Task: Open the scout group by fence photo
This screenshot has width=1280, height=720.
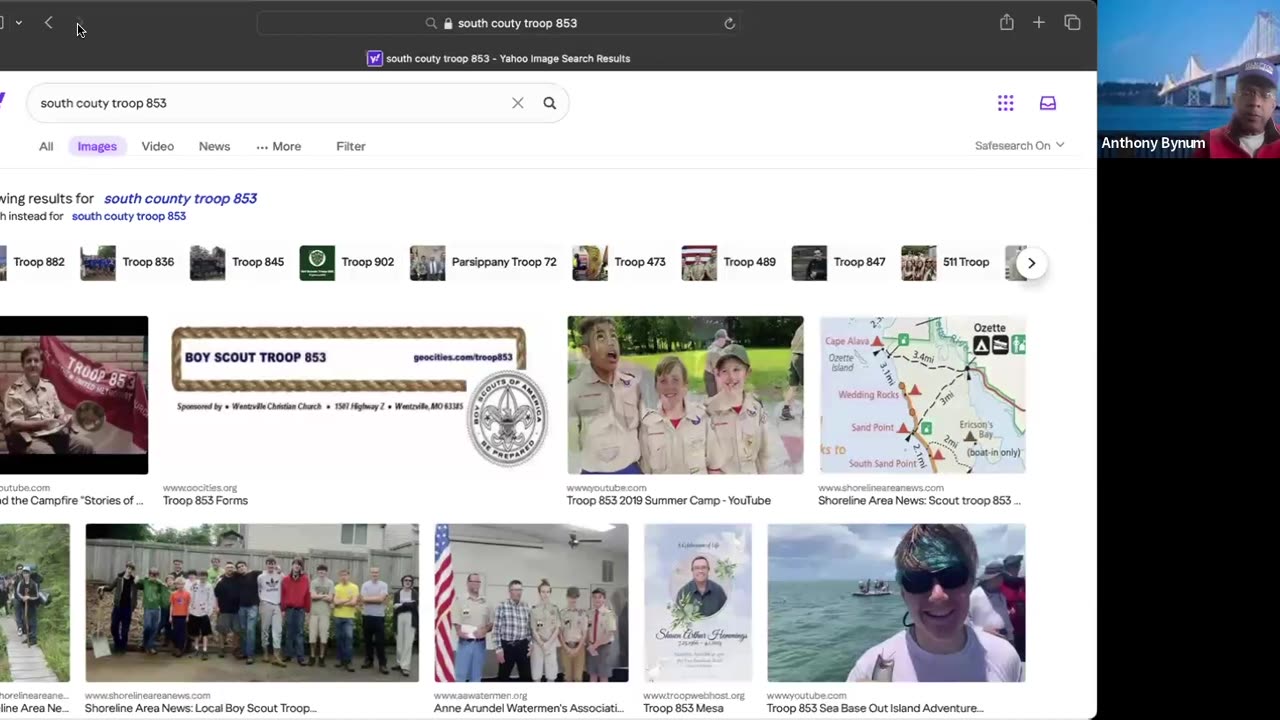Action: 252,603
